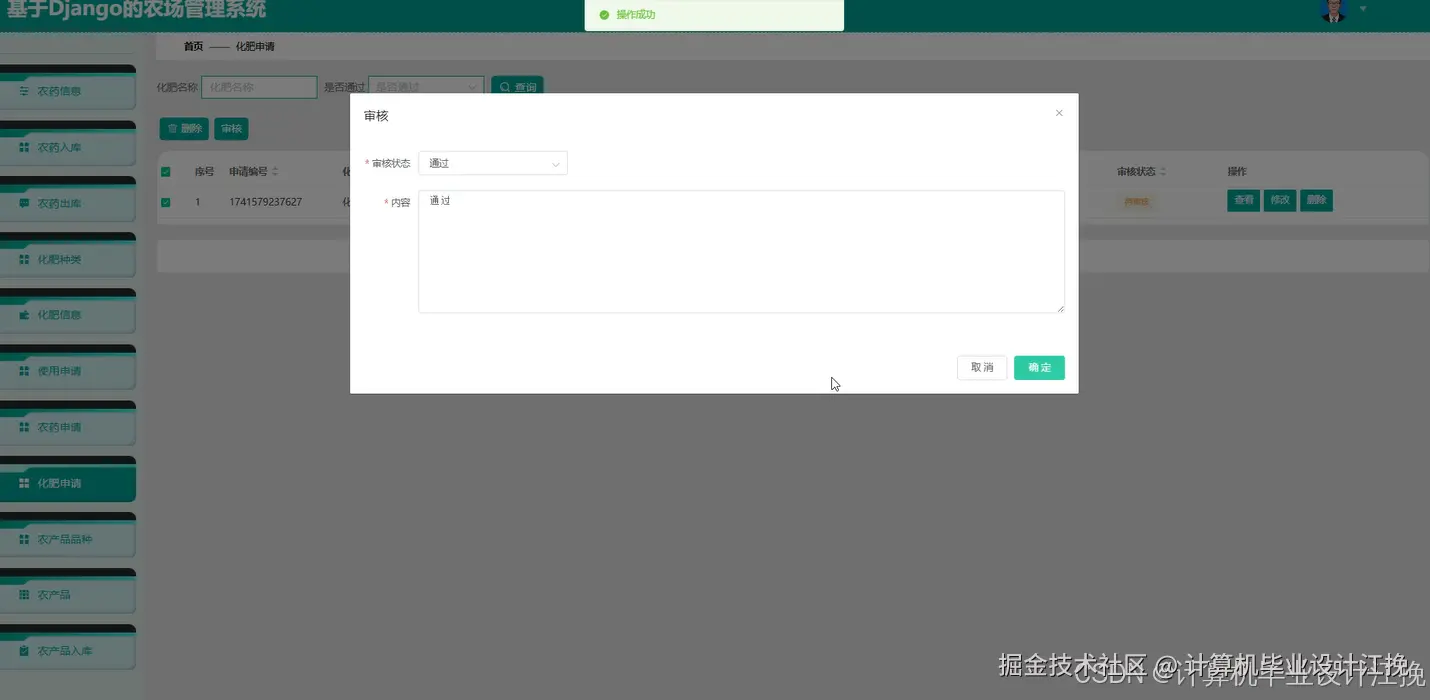Image resolution: width=1430 pixels, height=700 pixels.
Task: Go to 首页 via the breadcrumb
Action: (192, 45)
